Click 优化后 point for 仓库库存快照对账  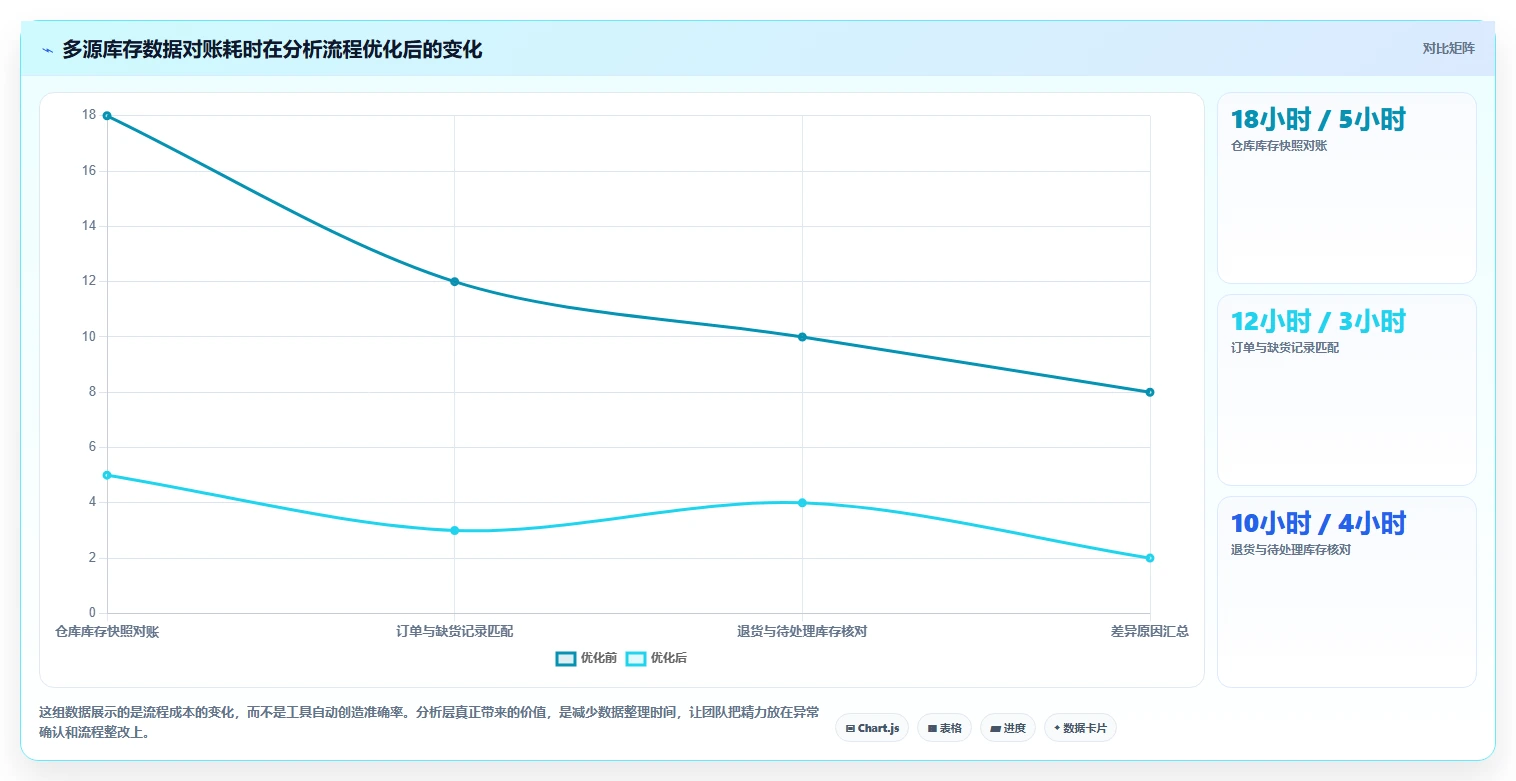[107, 475]
